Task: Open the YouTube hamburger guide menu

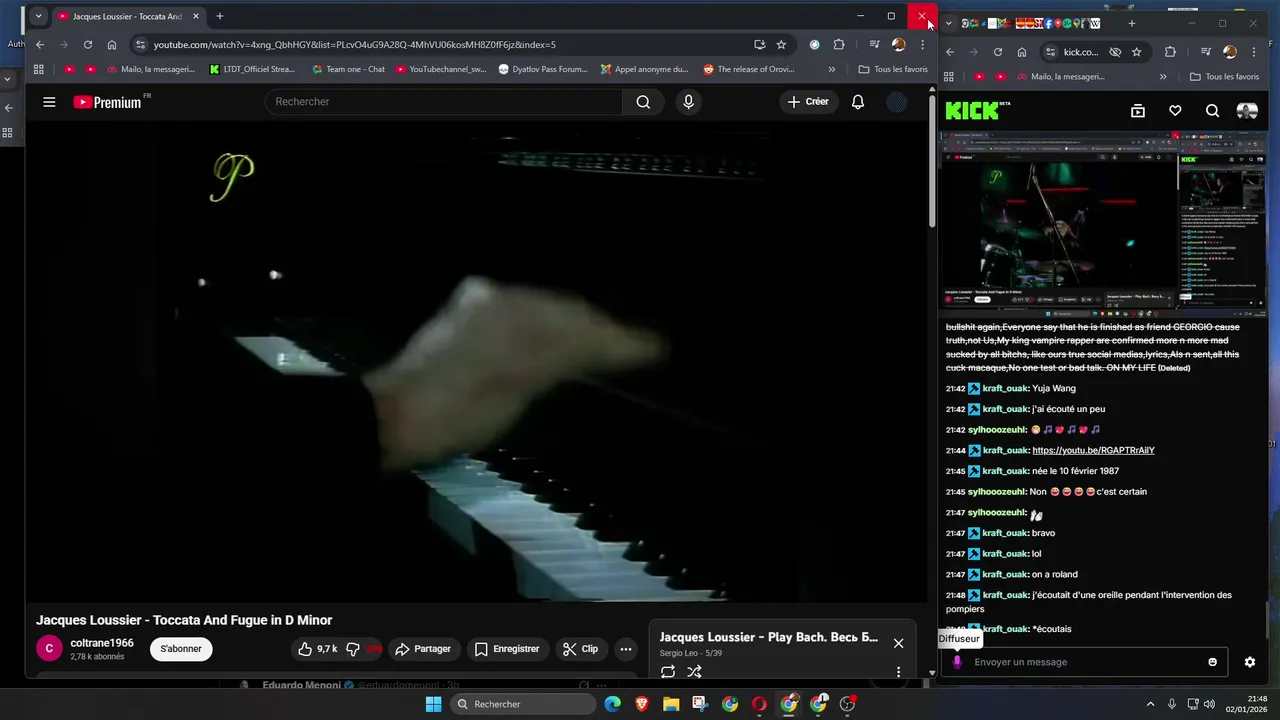Action: click(49, 102)
